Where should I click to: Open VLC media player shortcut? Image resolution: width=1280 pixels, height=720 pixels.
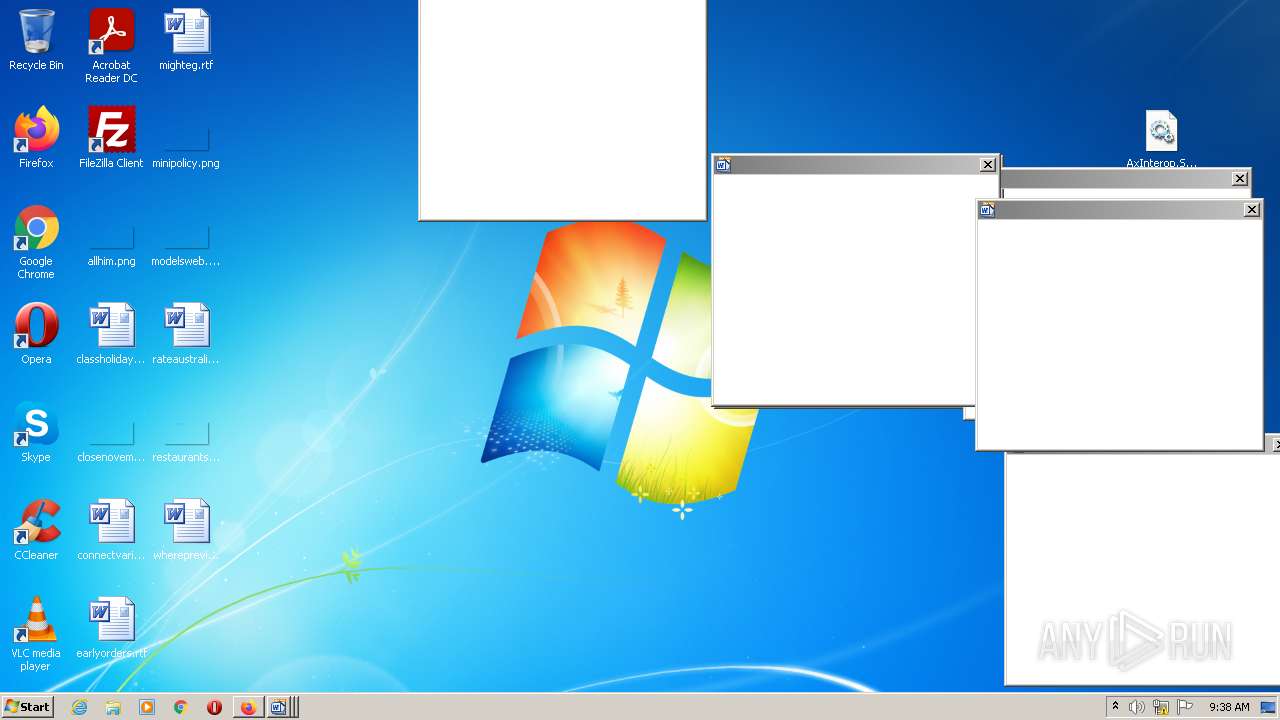pyautogui.click(x=36, y=634)
